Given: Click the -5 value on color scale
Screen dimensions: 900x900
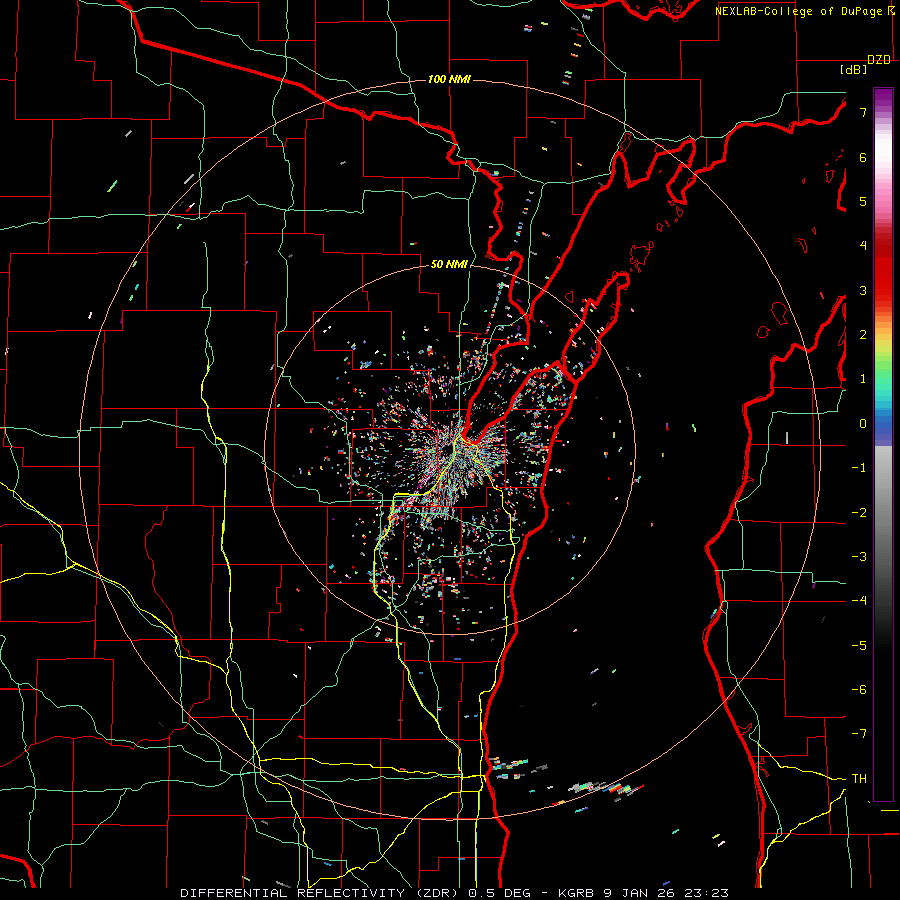Looking at the screenshot, I should point(859,645).
